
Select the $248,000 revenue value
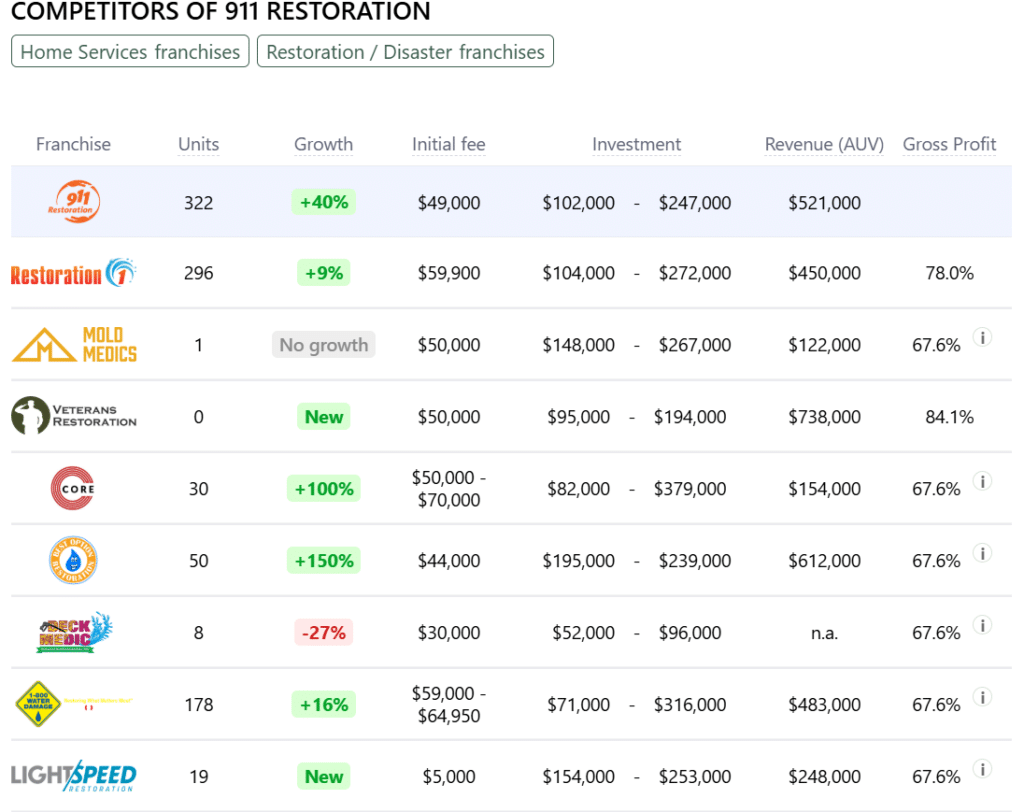[x=824, y=776]
